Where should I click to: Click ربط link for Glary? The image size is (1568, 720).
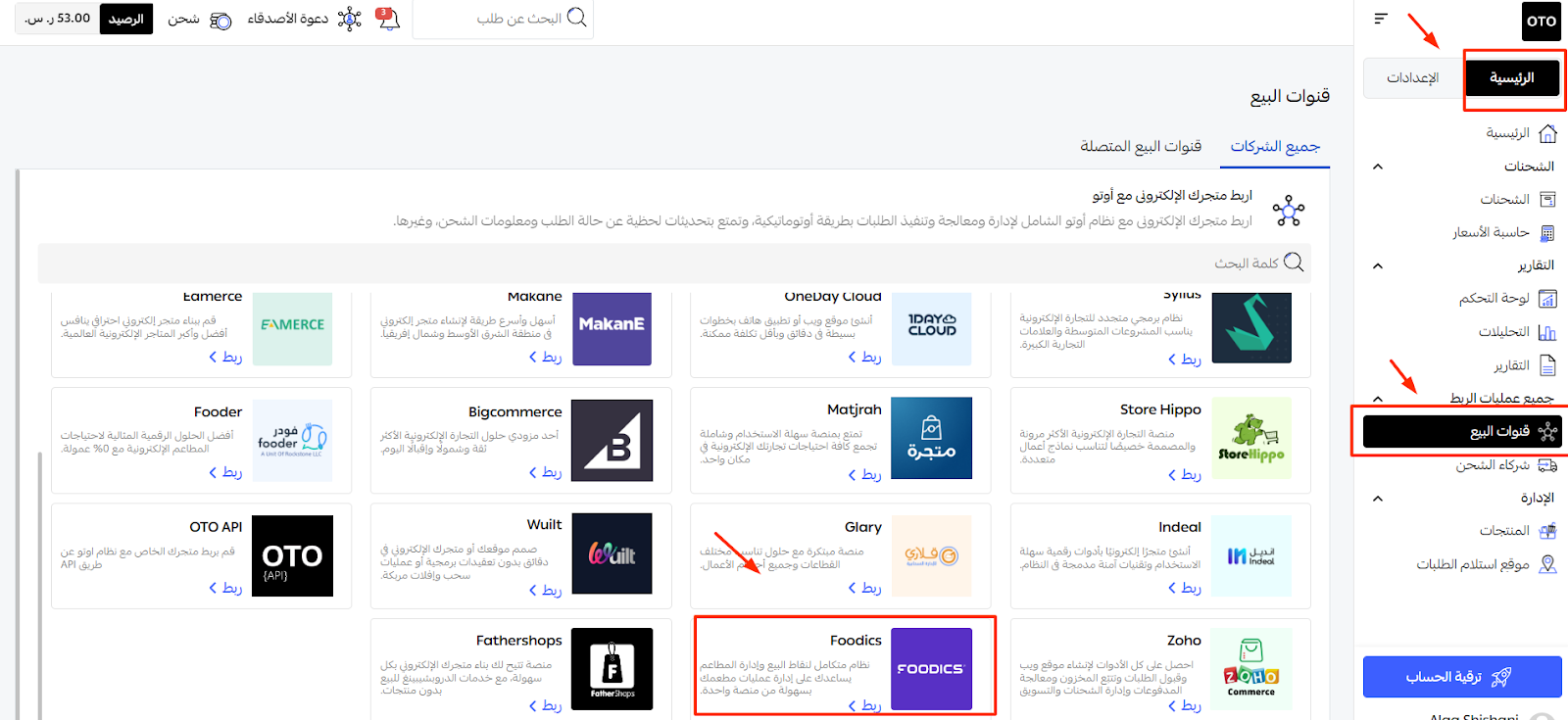pyautogui.click(x=864, y=587)
